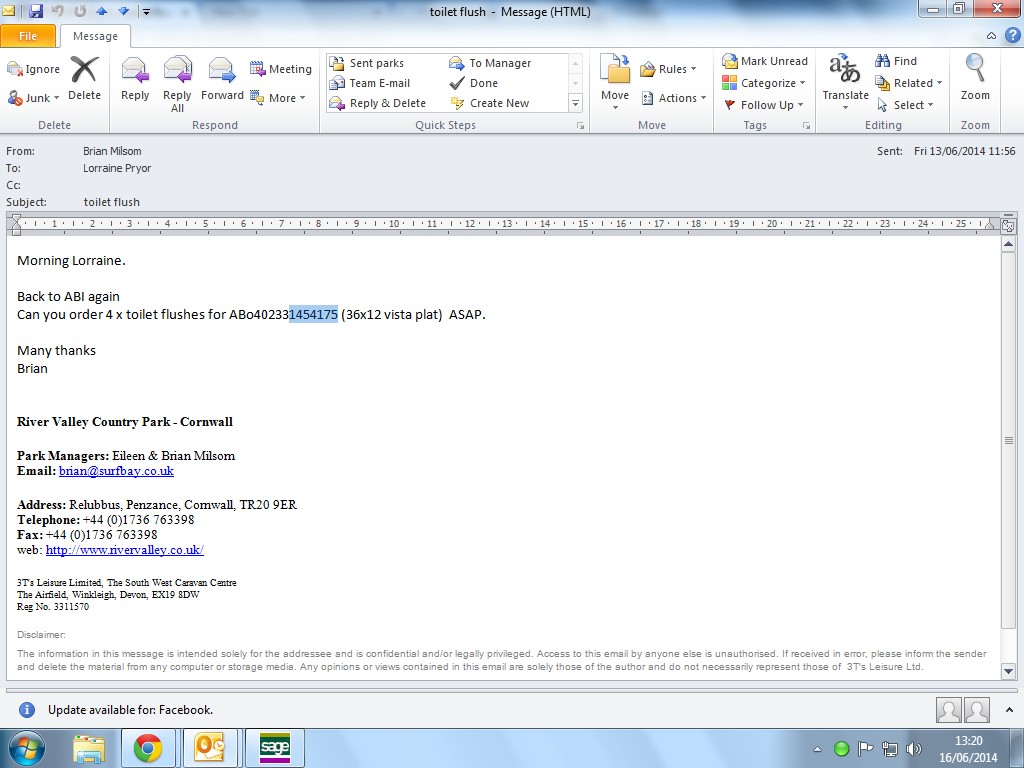Image resolution: width=1024 pixels, height=768 pixels.
Task: Open the Rules dropdown
Action: pyautogui.click(x=669, y=69)
